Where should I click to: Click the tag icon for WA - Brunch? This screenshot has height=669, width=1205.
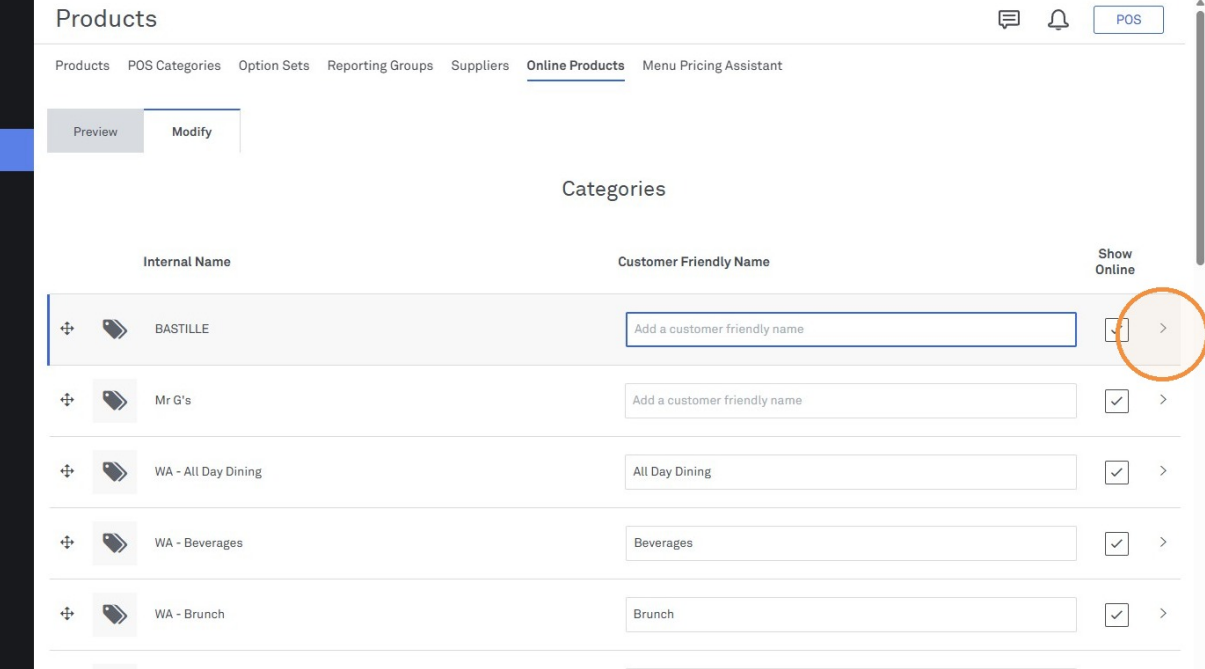pyautogui.click(x=115, y=614)
